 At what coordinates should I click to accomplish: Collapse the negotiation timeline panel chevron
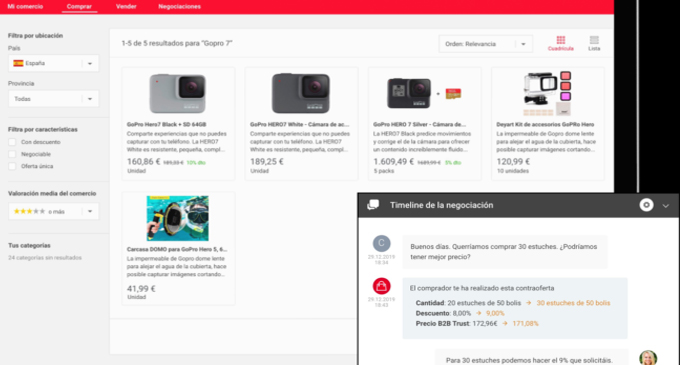coord(666,206)
